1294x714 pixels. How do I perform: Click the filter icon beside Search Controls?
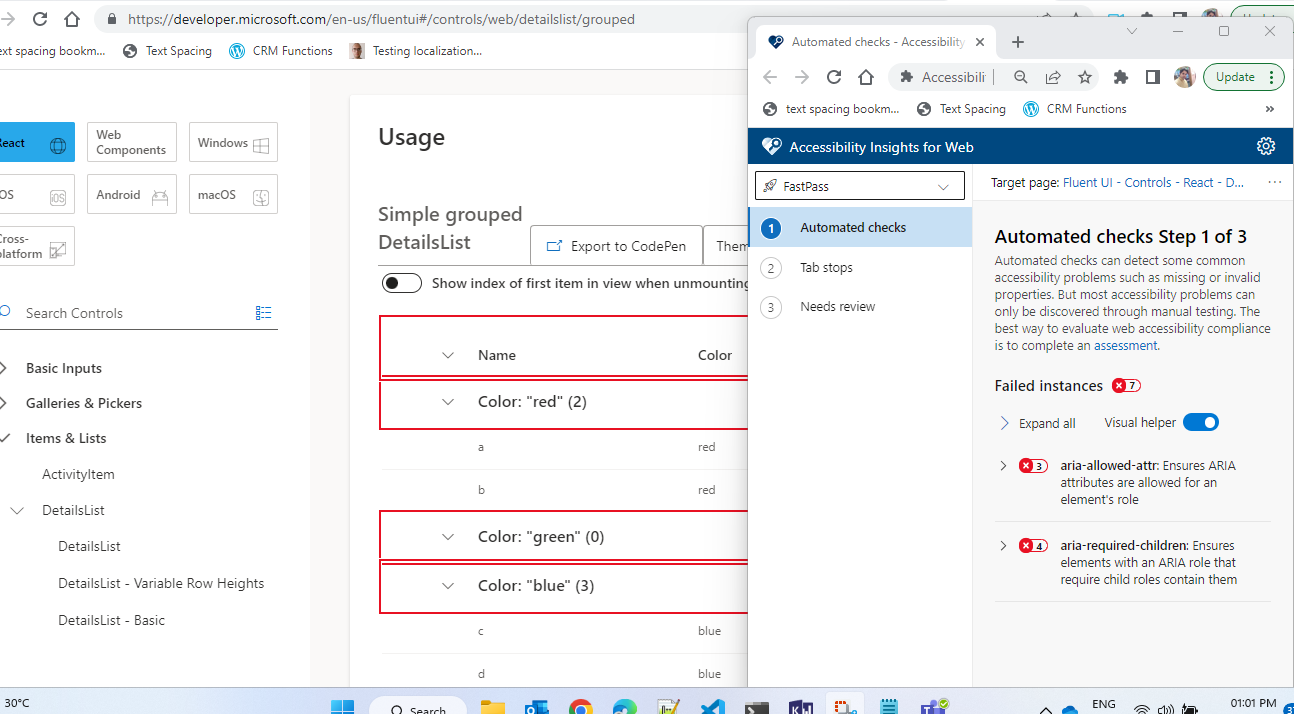pyautogui.click(x=263, y=312)
